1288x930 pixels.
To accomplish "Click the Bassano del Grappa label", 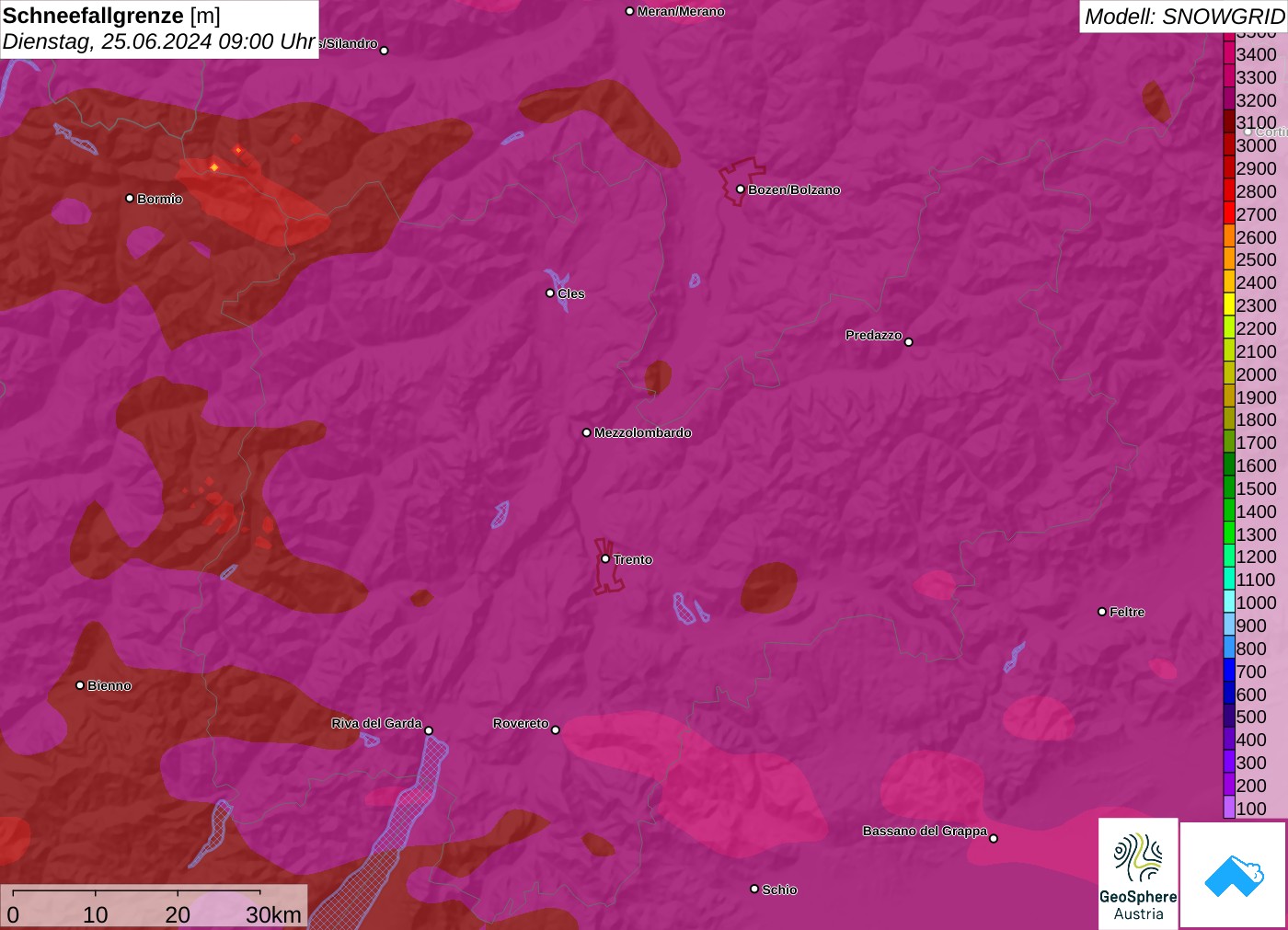I will 925,831.
